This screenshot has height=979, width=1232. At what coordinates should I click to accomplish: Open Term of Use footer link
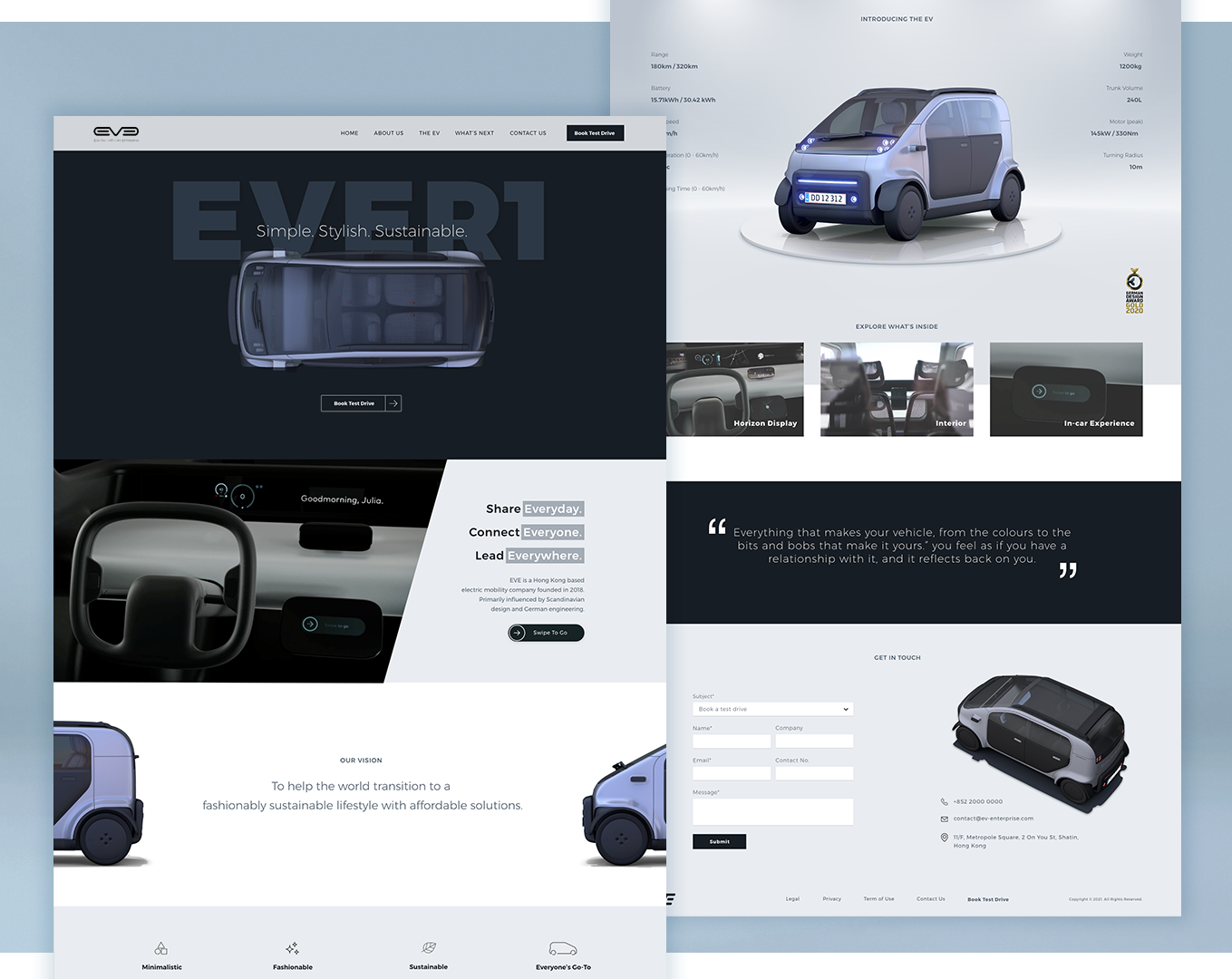click(878, 899)
